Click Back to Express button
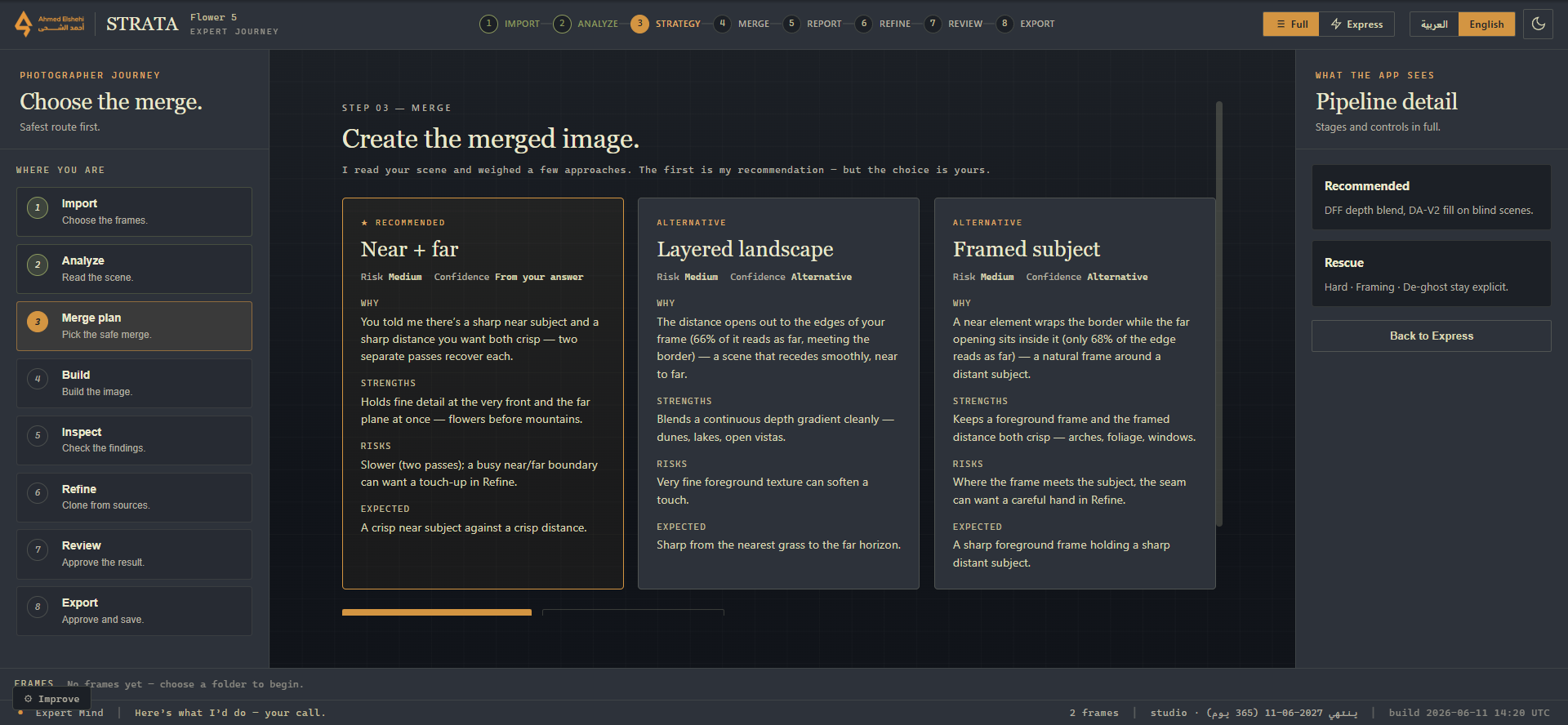The width and height of the screenshot is (1568, 725). click(1432, 336)
